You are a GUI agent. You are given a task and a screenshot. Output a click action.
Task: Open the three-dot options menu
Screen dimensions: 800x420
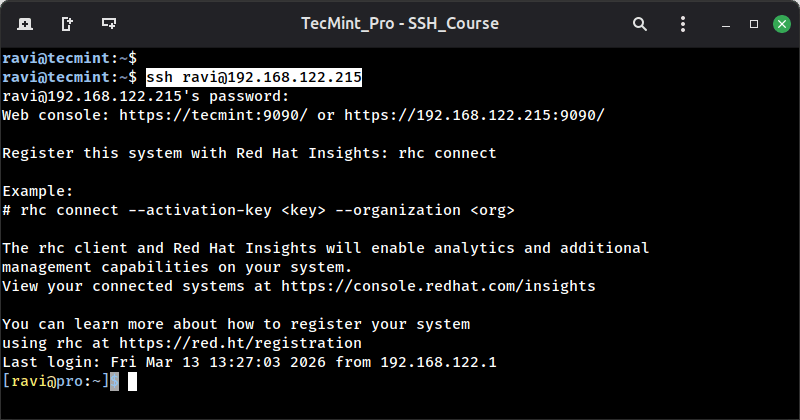[x=682, y=22]
